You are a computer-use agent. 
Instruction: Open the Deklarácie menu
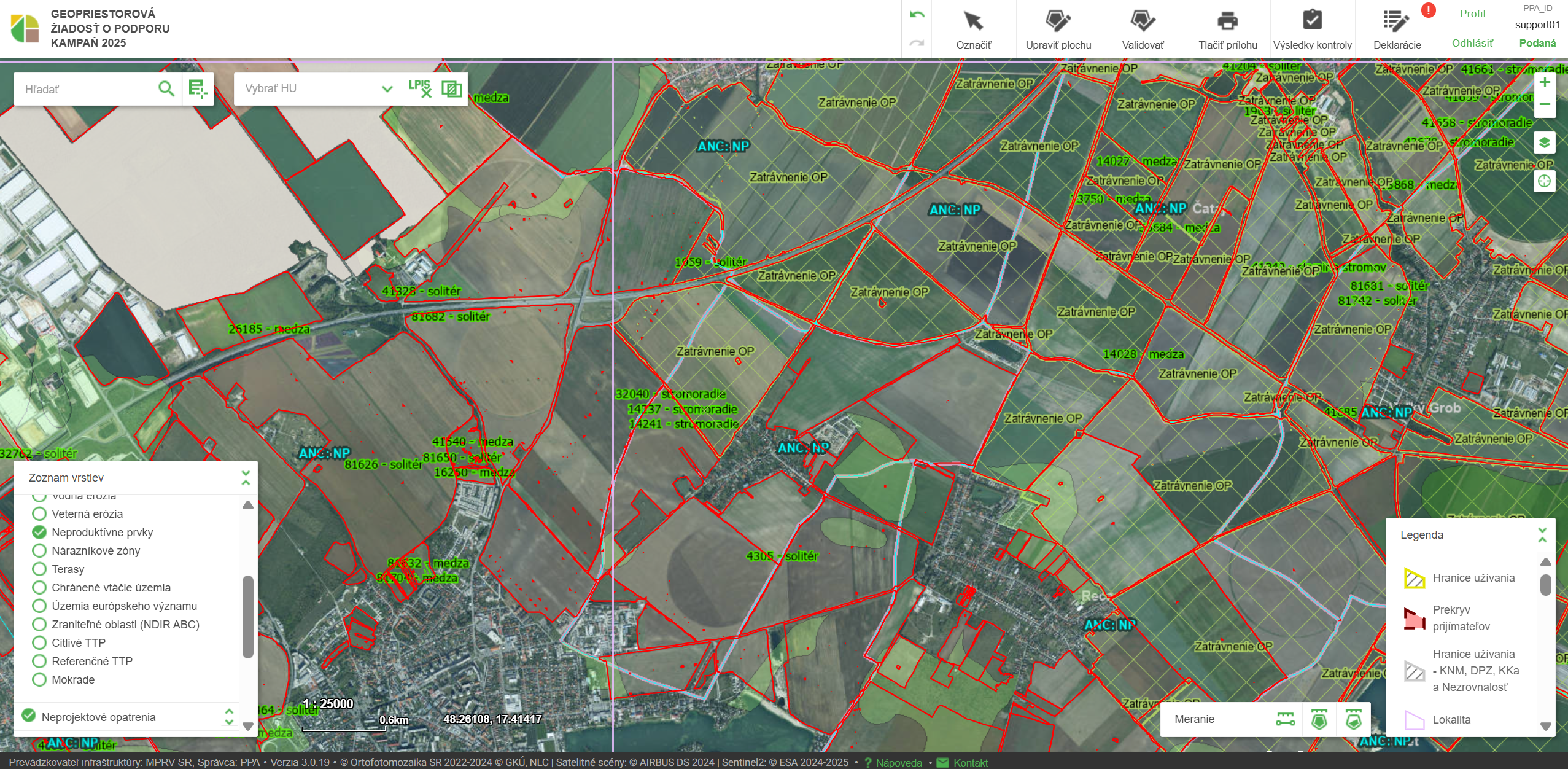(x=1397, y=28)
